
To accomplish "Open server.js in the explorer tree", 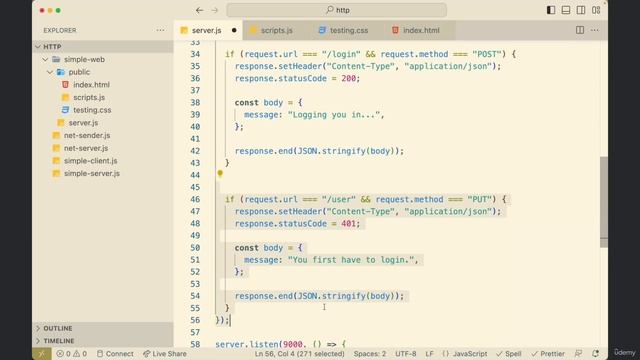I will (x=83, y=123).
